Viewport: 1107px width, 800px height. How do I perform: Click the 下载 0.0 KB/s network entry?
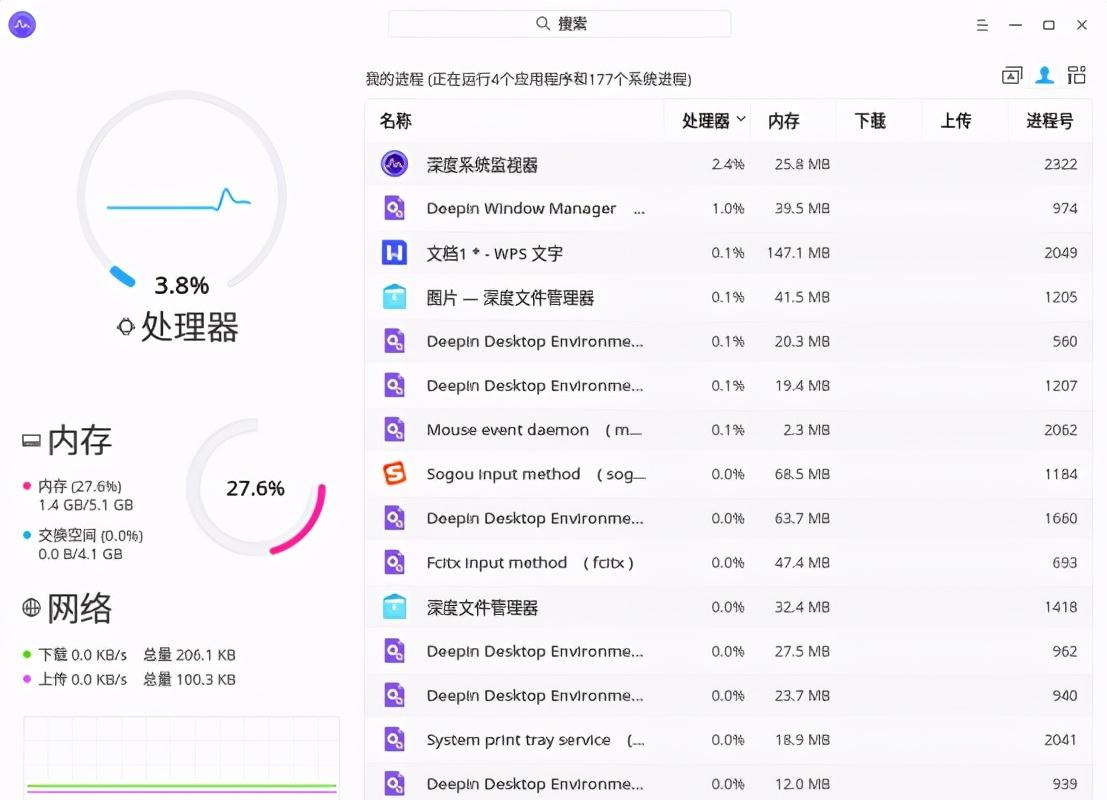(82, 655)
